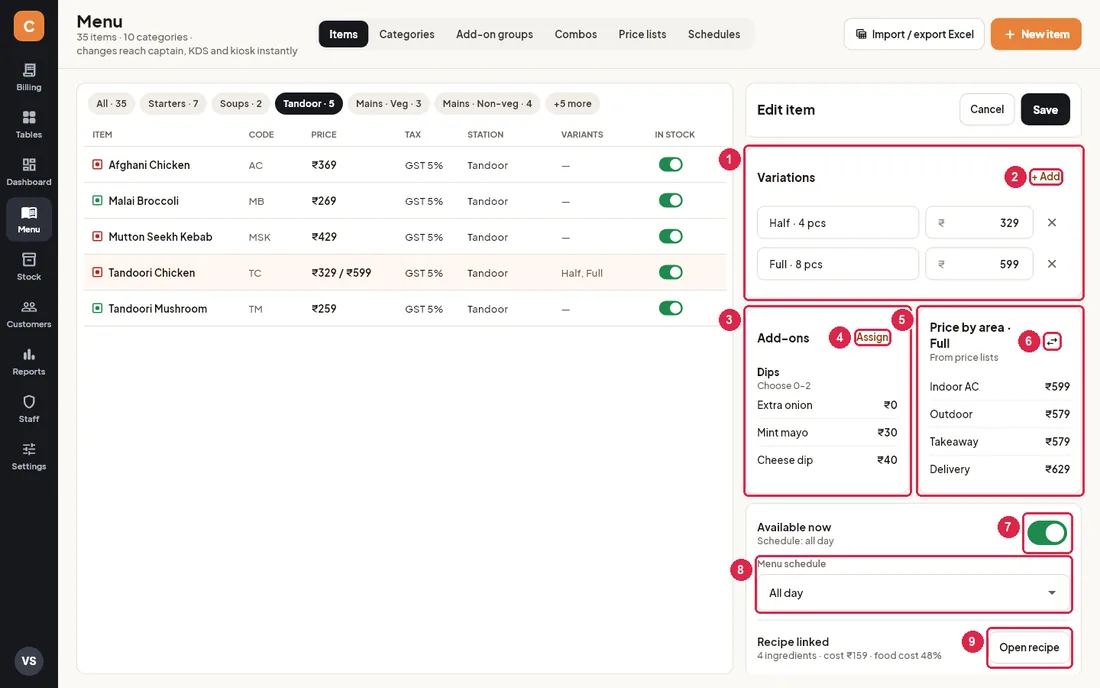Screen dimensions: 1100x688
Task: Open Reports in the sidebar
Action: [29, 362]
